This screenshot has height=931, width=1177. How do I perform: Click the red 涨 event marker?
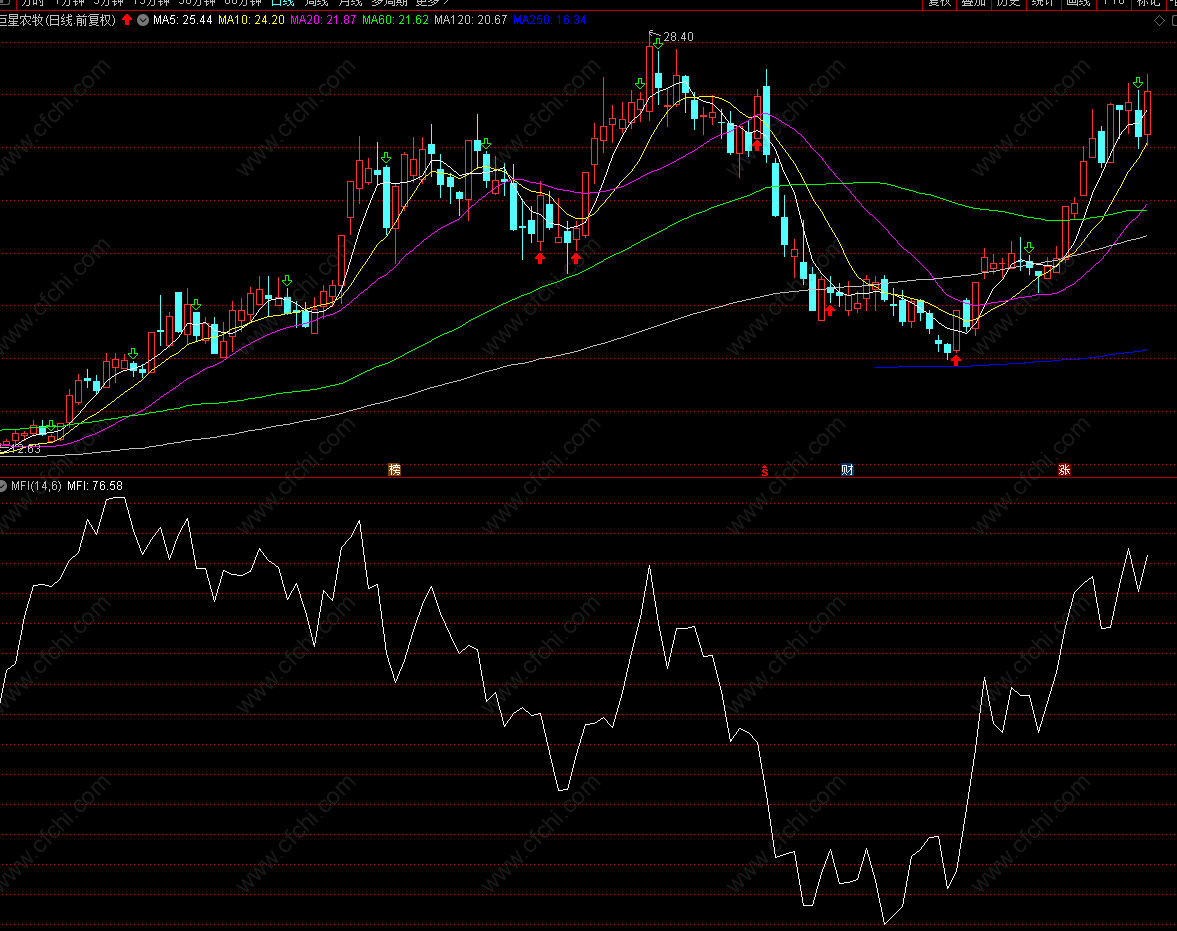click(x=1064, y=469)
